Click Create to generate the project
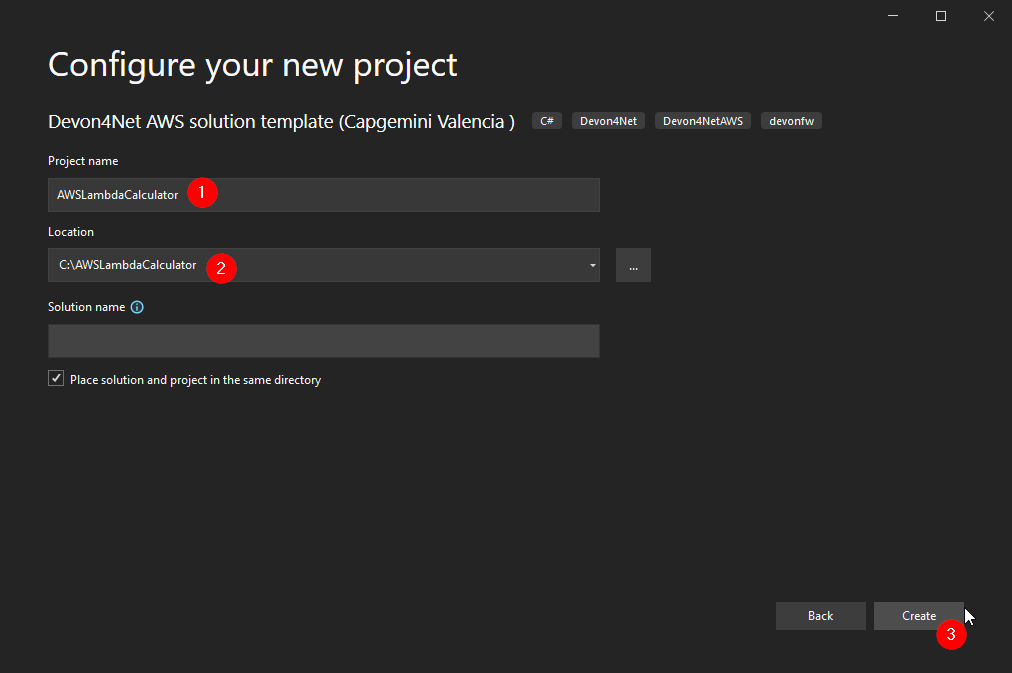The height and width of the screenshot is (673, 1012). 918,615
